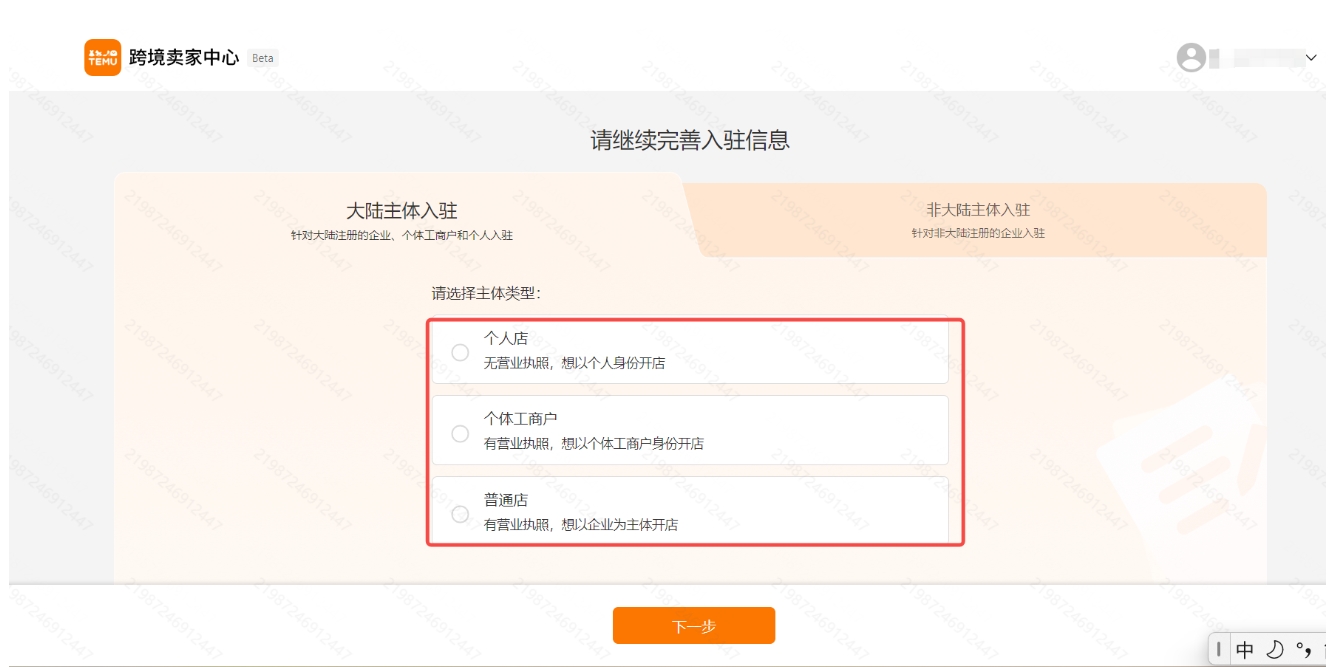This screenshot has height=667, width=1333.
Task: Switch to 大陆主体入驻 tab
Action: [402, 221]
